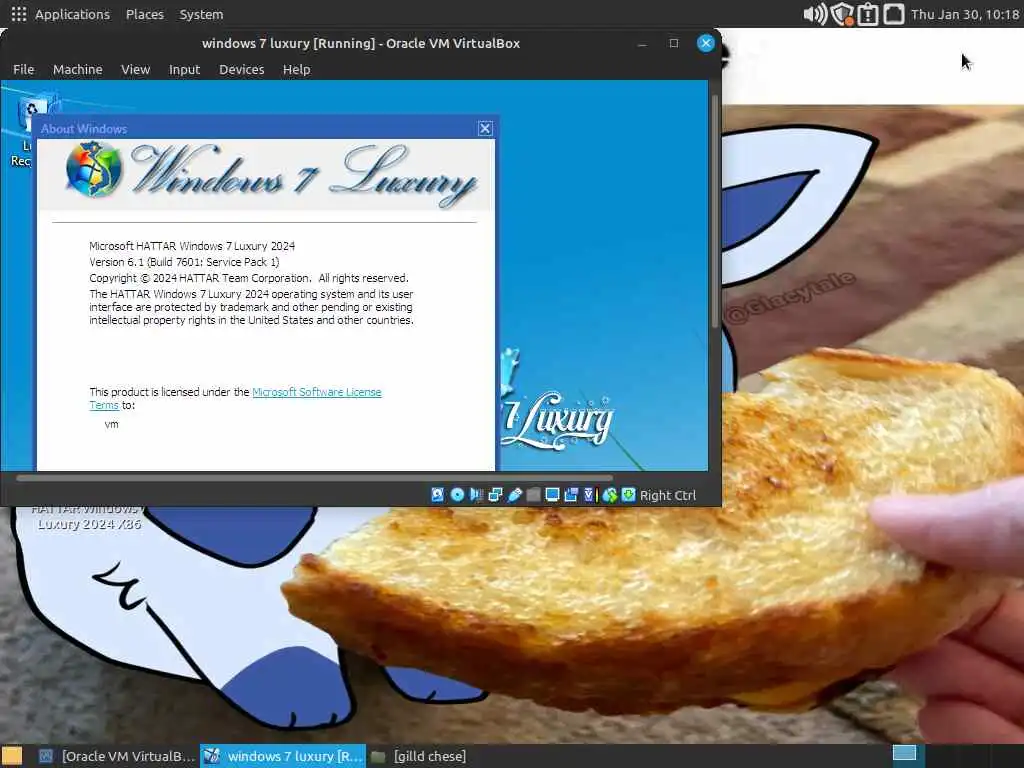Click the recording status icon
This screenshot has height=768, width=1024.
(571, 495)
